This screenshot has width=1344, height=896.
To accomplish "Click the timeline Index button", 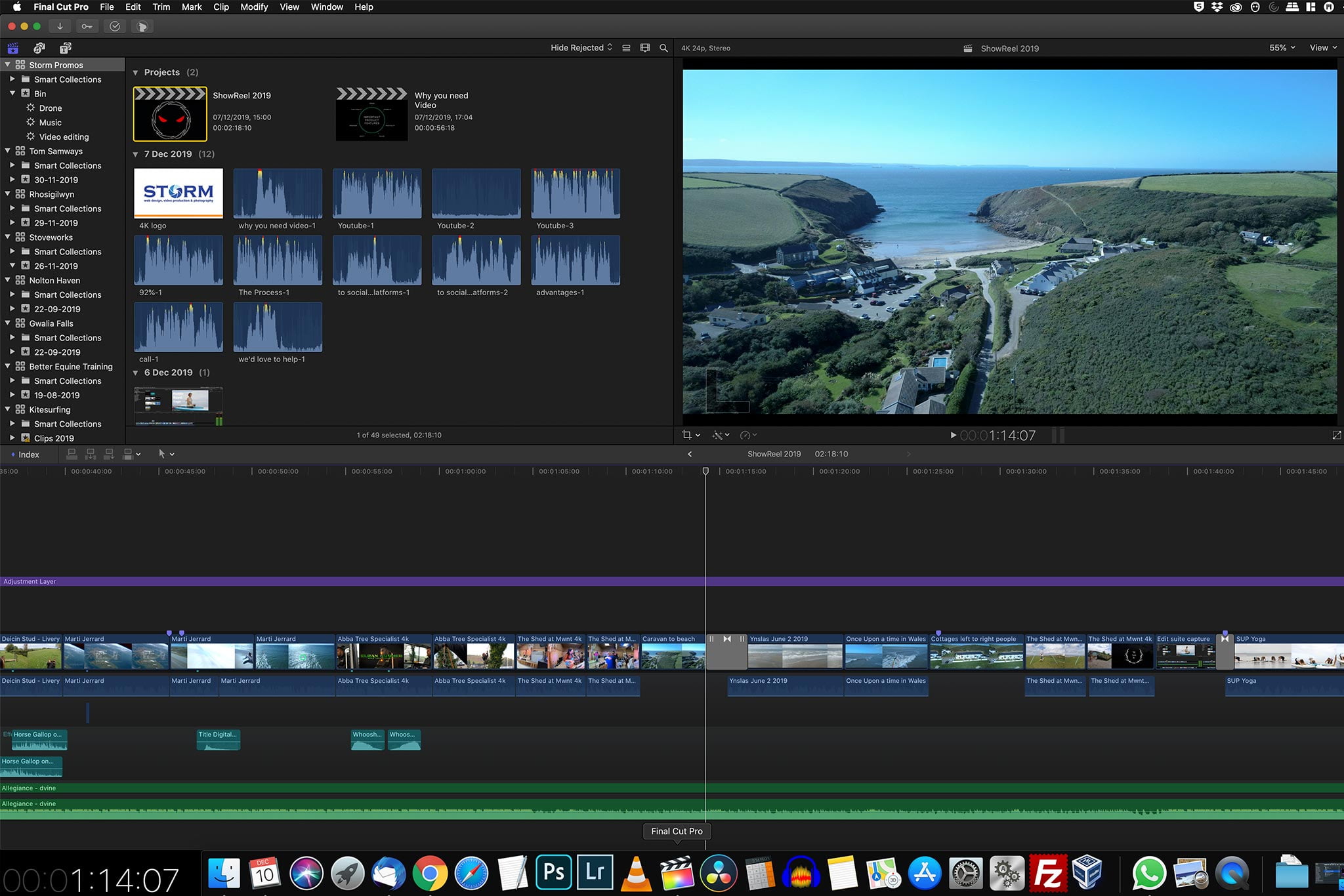I will click(25, 455).
